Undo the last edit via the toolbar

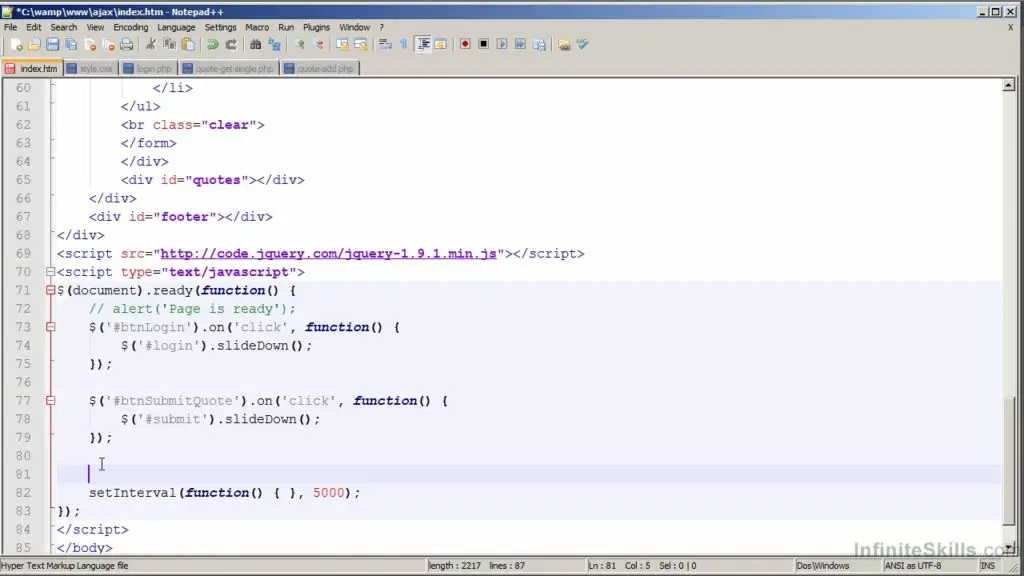[x=212, y=44]
